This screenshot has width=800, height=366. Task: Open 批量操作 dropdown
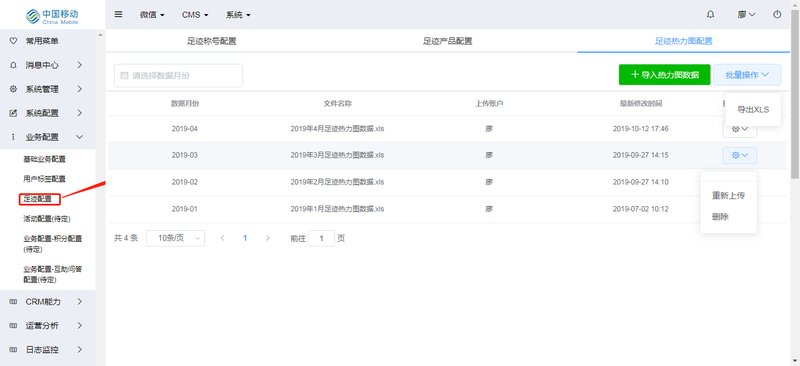pyautogui.click(x=747, y=75)
